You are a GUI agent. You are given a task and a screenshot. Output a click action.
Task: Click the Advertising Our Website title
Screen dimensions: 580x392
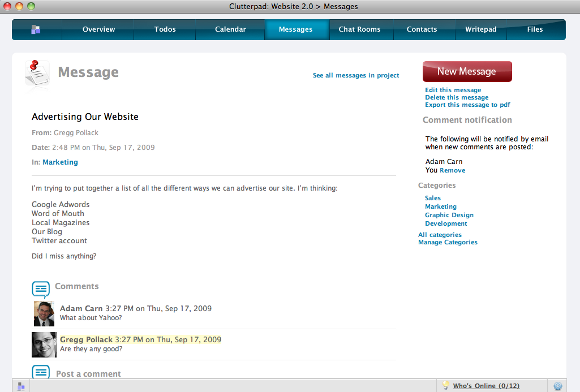85,117
